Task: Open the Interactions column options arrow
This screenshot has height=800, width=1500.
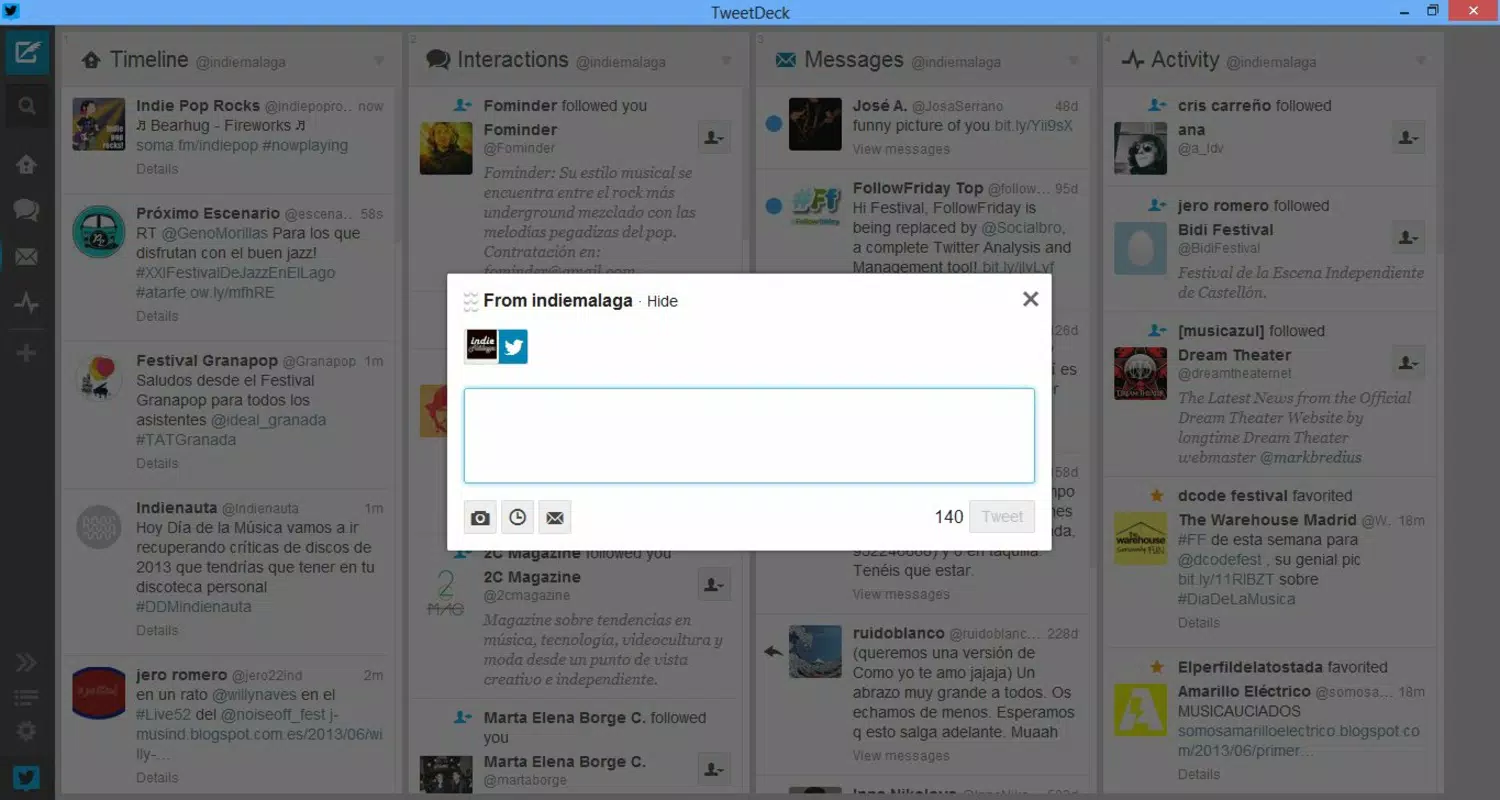Action: click(x=726, y=61)
